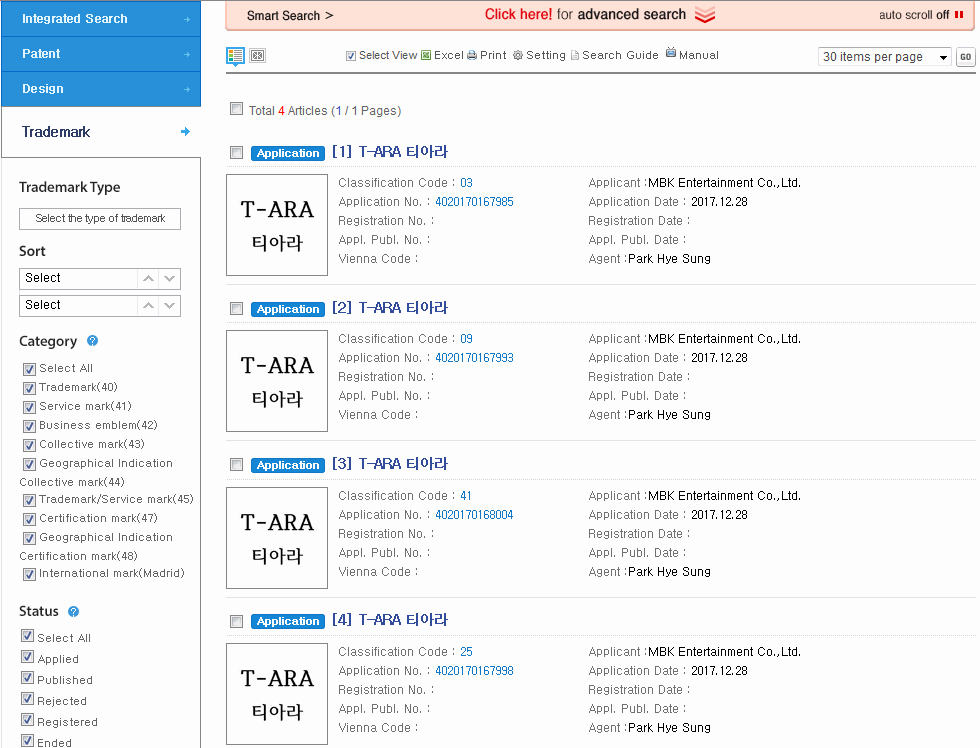Expand advanced search panel arrows

coord(705,15)
